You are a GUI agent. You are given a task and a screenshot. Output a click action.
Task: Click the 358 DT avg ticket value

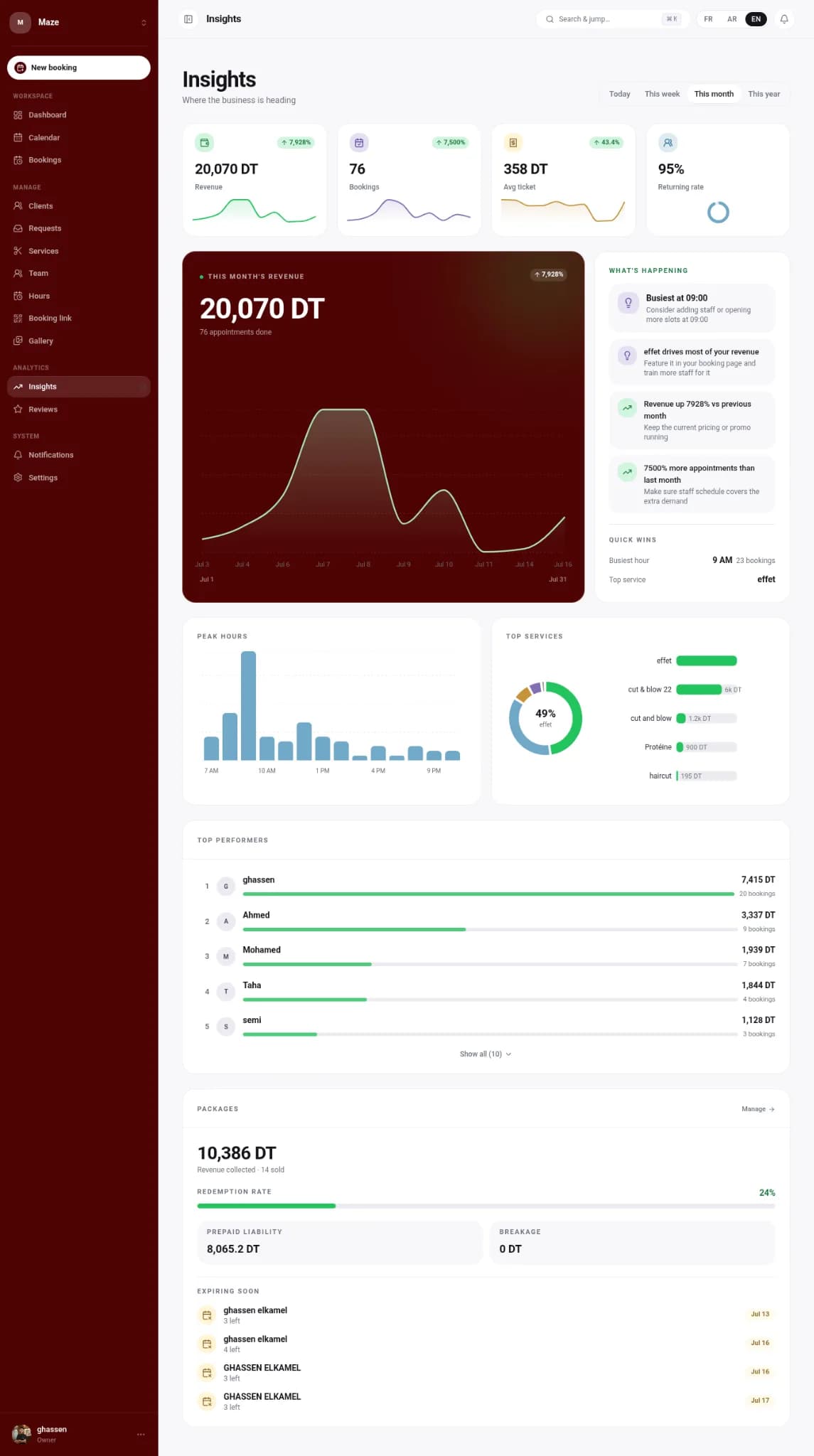coord(525,169)
